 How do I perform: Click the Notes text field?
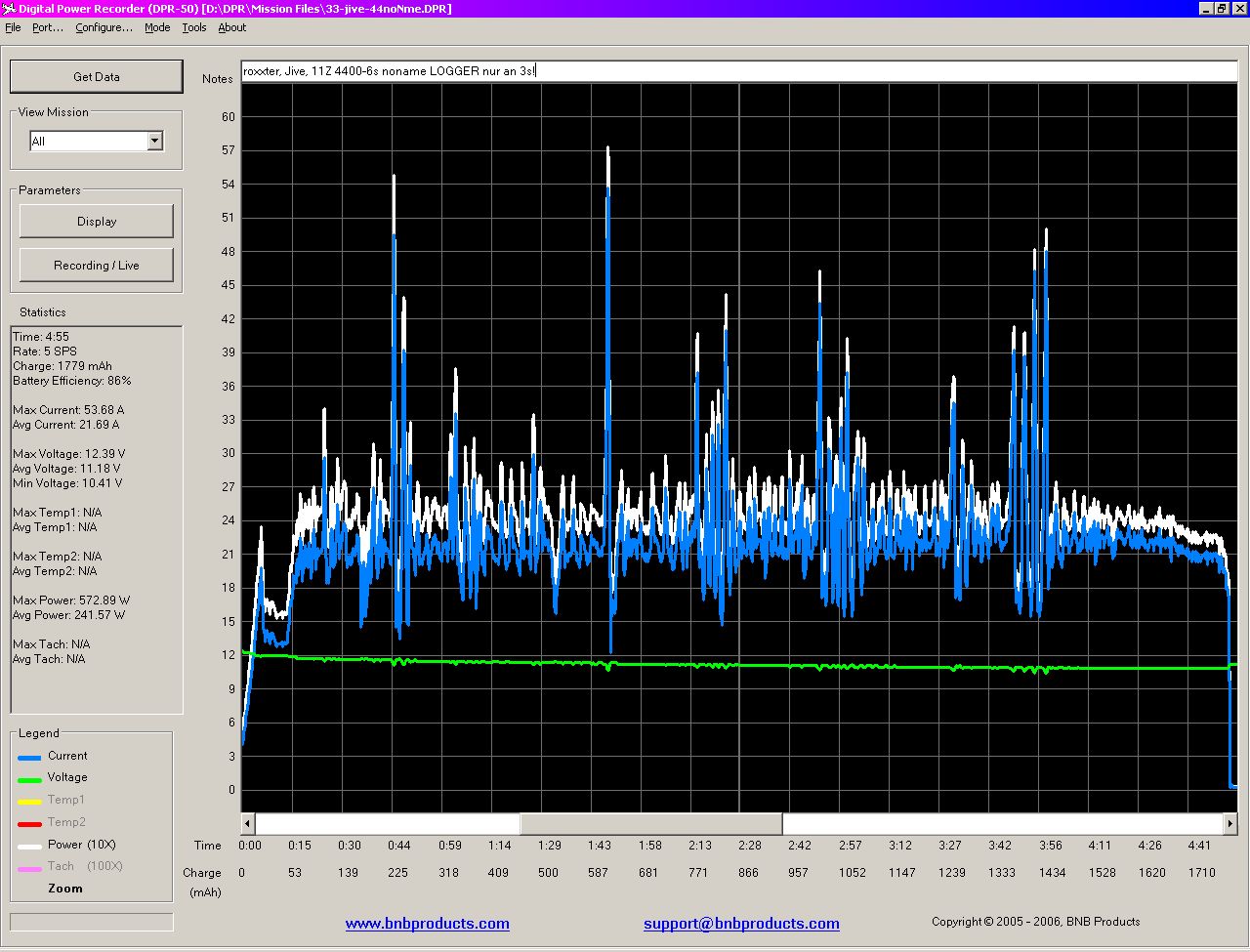click(738, 71)
